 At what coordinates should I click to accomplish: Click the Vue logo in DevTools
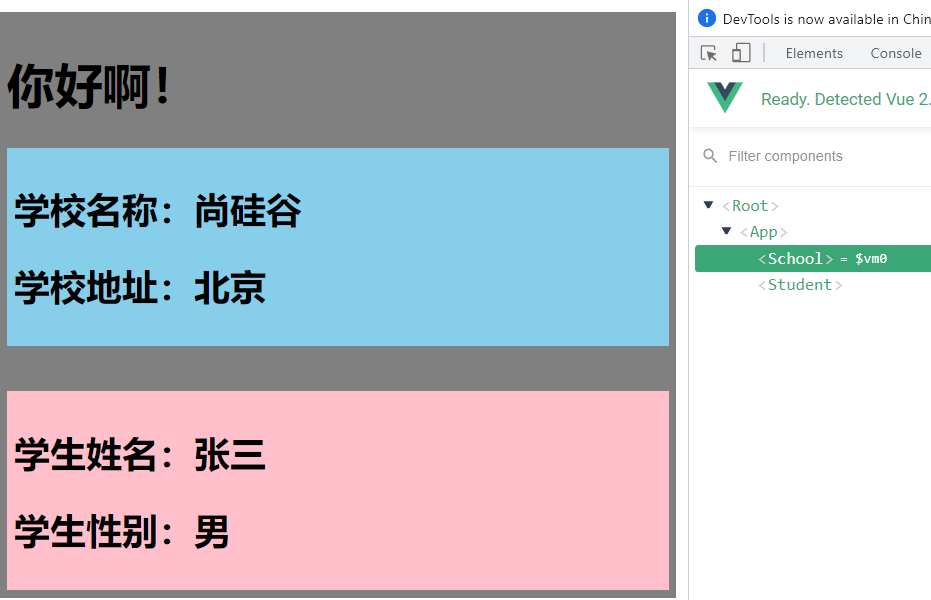point(724,98)
